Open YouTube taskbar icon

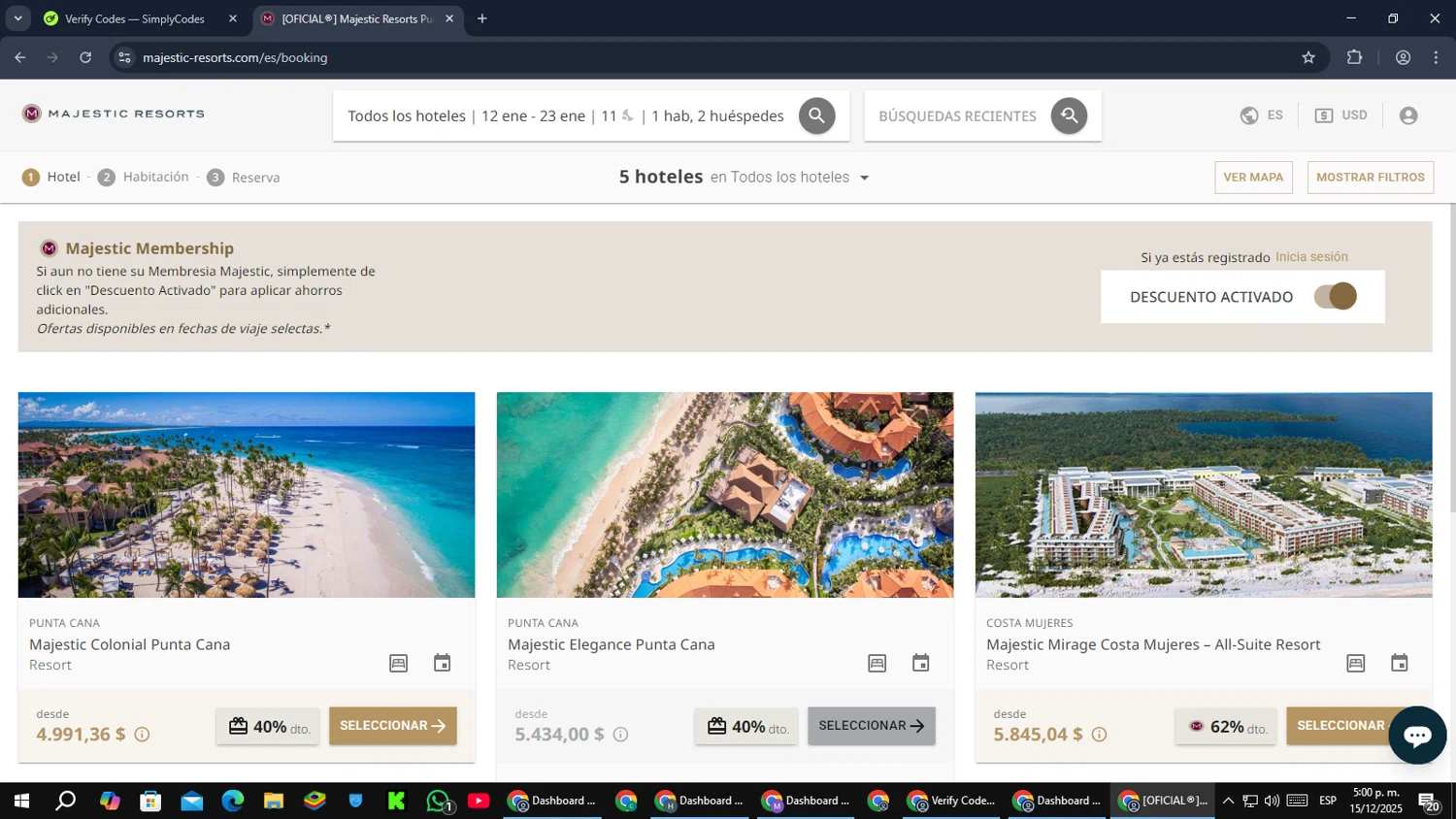point(479,801)
